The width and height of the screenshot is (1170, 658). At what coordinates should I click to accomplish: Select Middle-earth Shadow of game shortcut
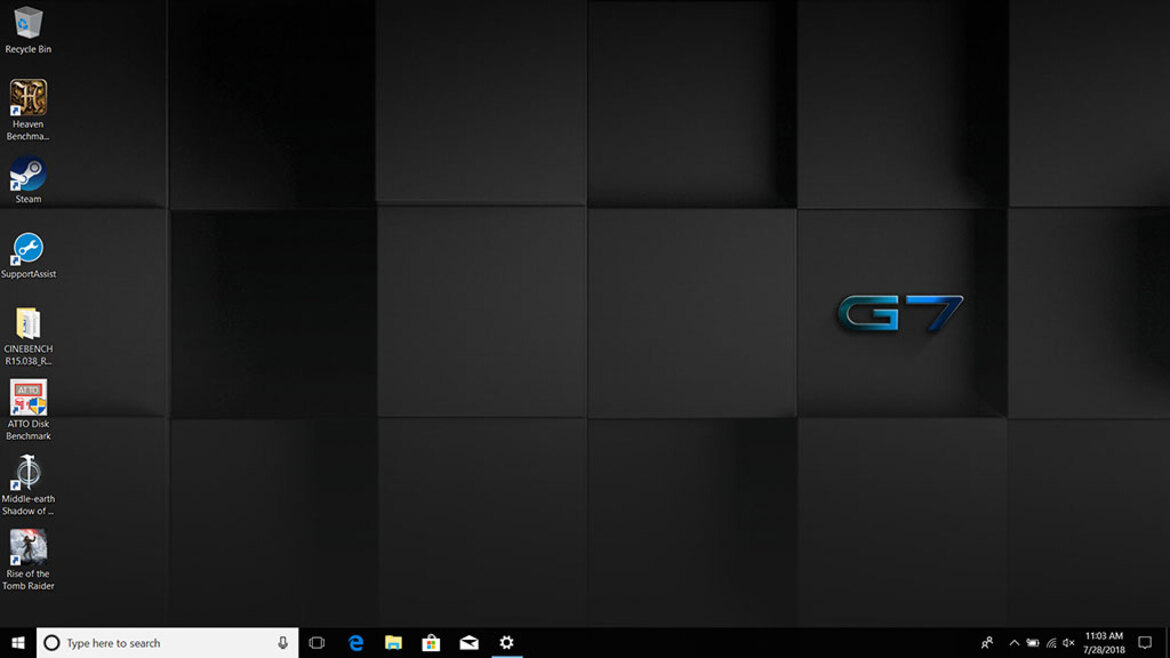(28, 485)
